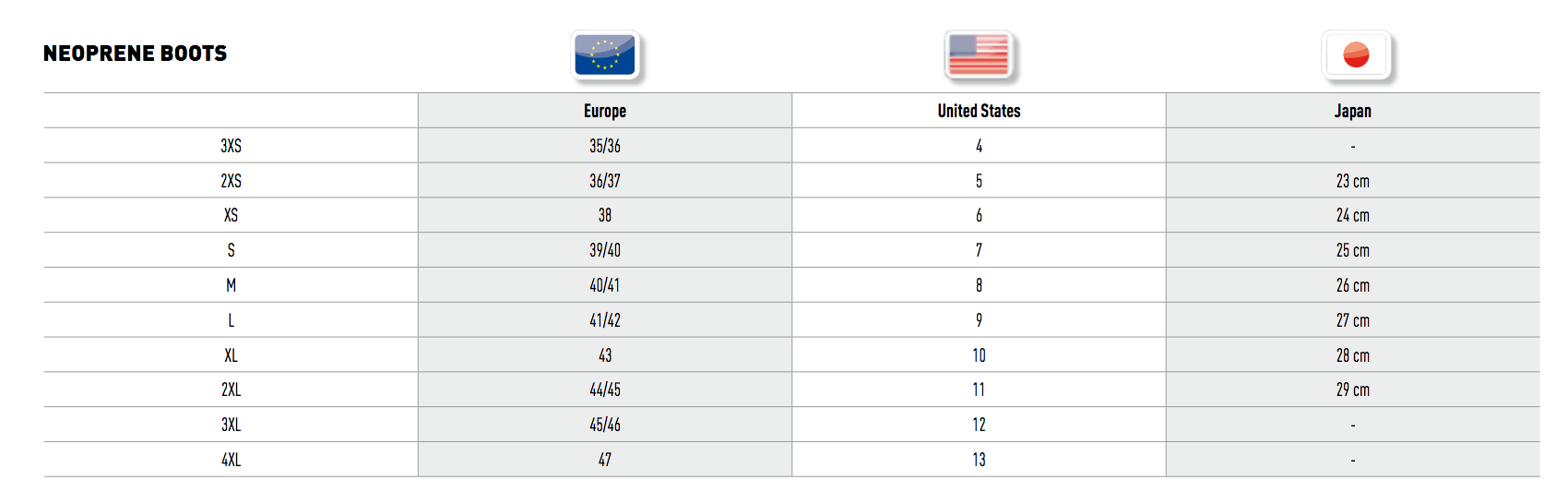
Task: Select the 3XS size row label
Action: 231,146
